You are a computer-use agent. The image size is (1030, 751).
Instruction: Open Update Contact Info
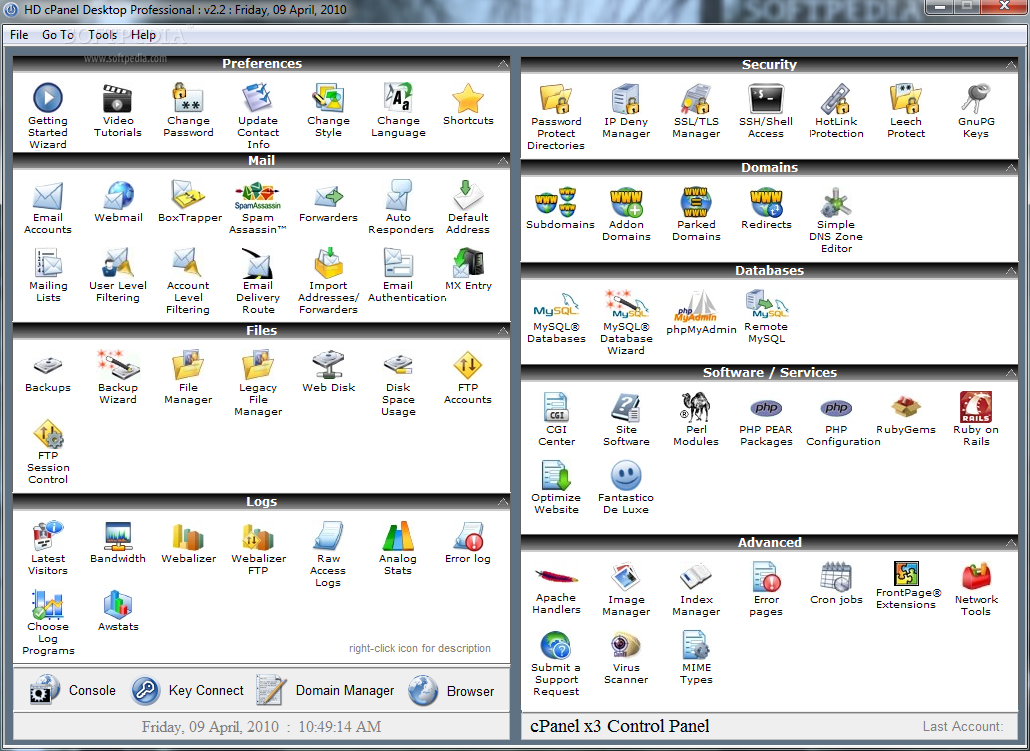click(x=258, y=98)
